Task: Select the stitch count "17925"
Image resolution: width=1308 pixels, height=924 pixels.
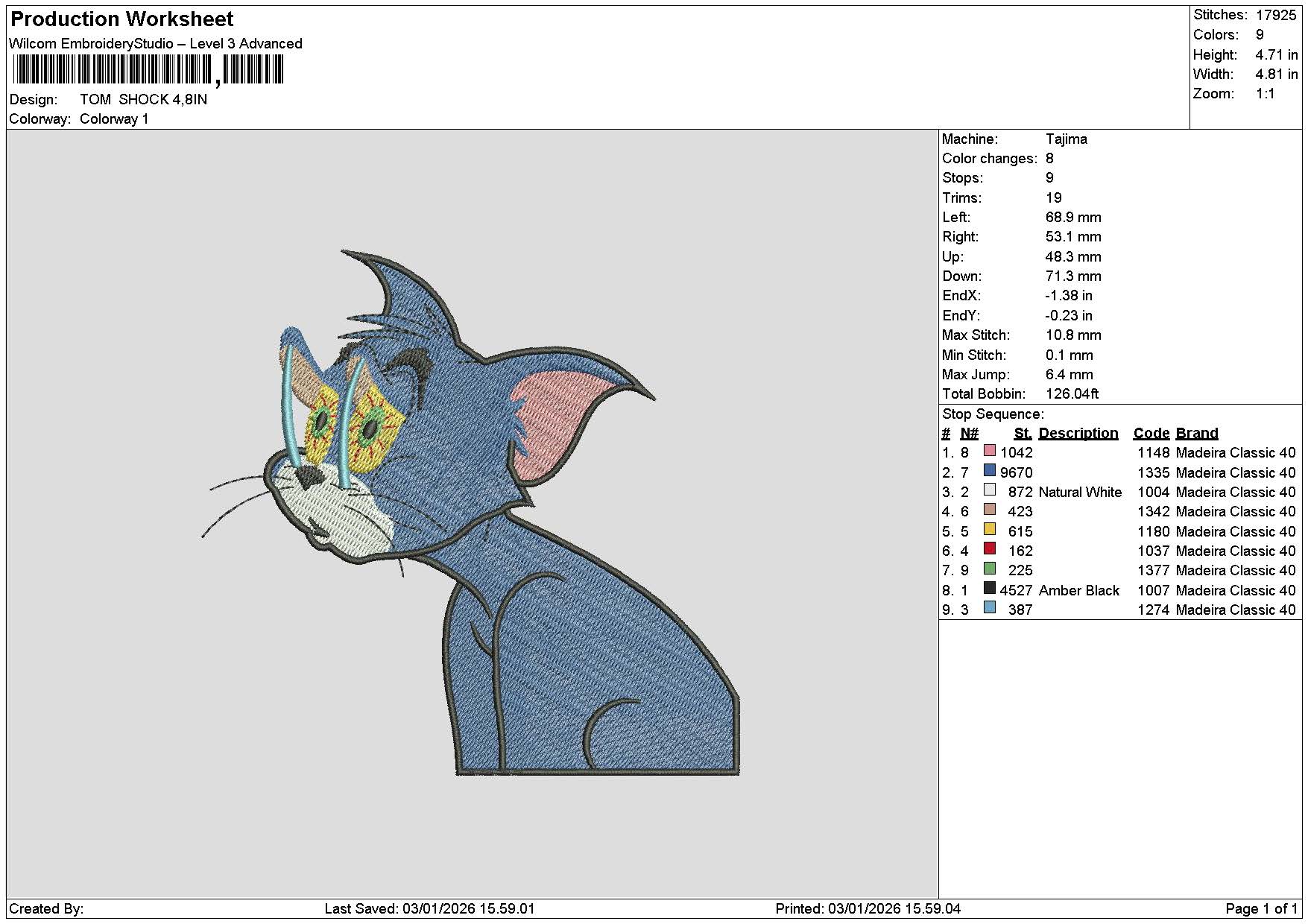Action: pos(1276,15)
